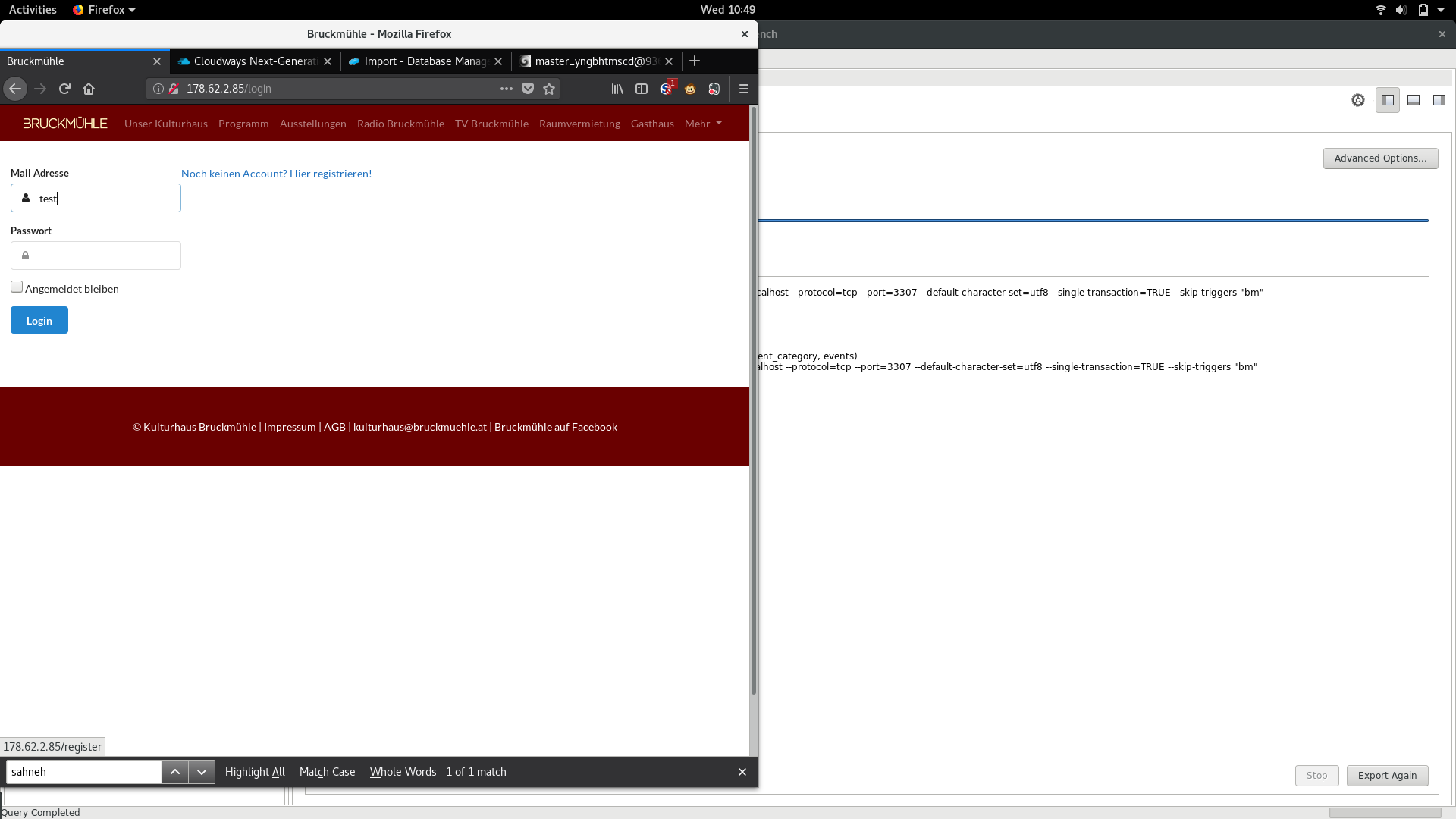
Task: Click the NoScript extension icon
Action: coord(666,89)
